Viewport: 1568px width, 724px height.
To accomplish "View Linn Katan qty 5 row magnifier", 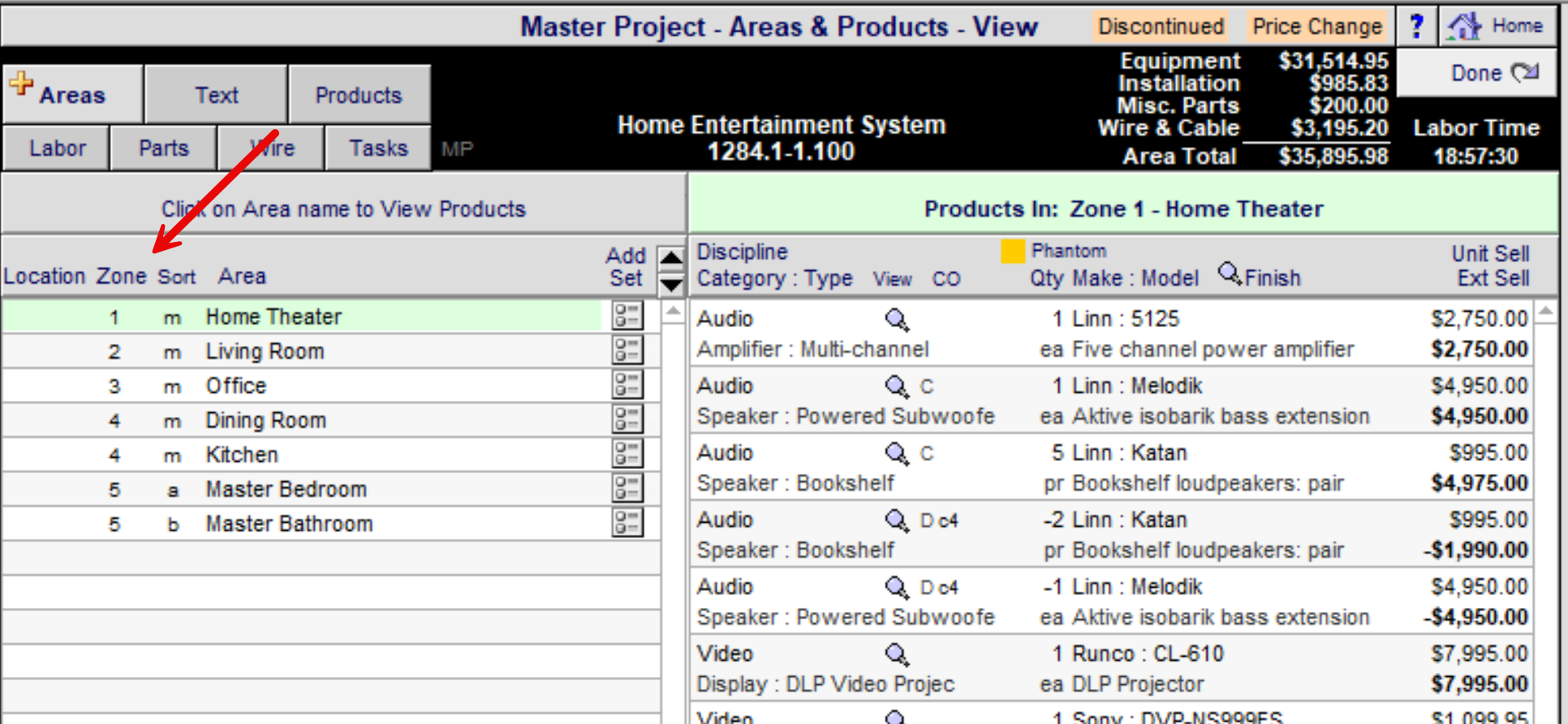I will [x=896, y=454].
